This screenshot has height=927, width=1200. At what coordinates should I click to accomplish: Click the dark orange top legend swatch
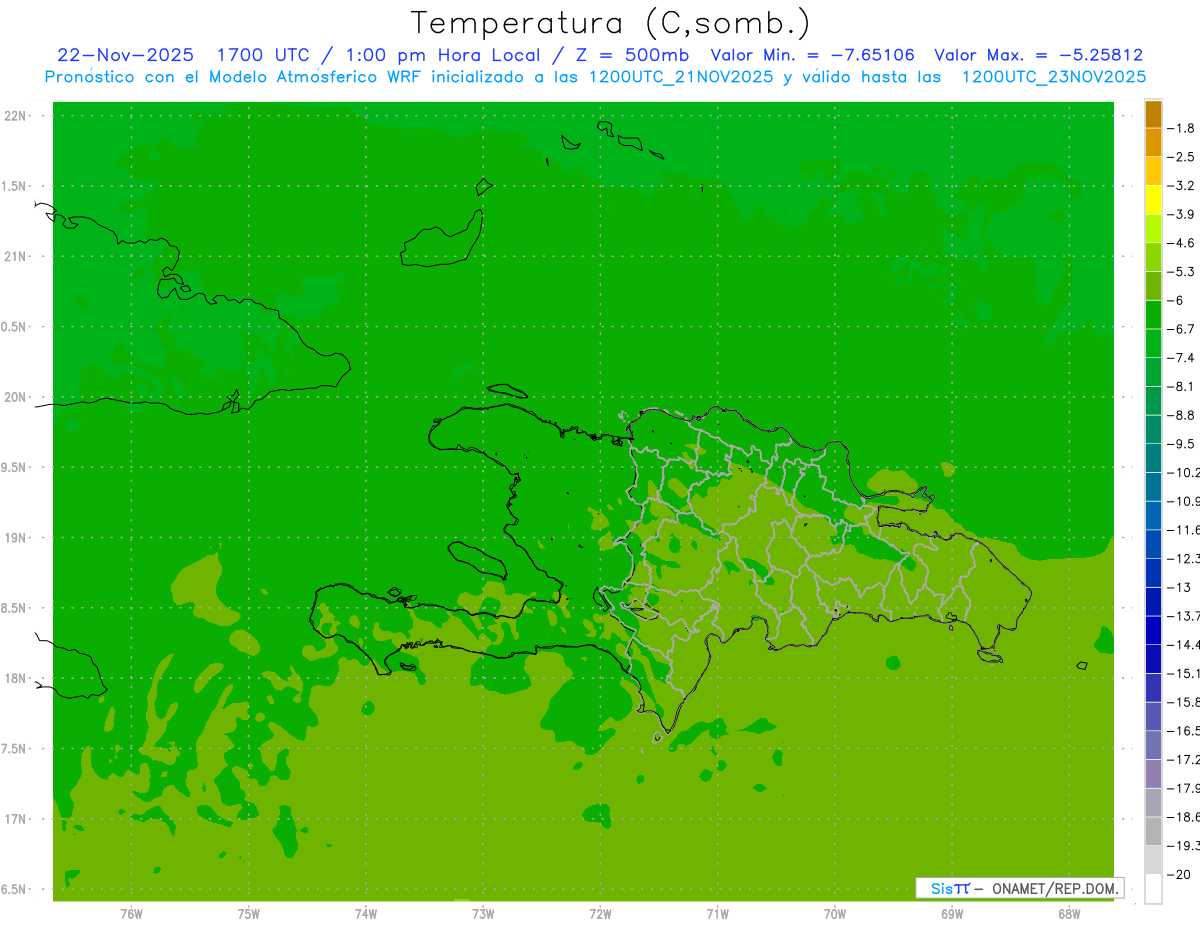click(x=1153, y=114)
